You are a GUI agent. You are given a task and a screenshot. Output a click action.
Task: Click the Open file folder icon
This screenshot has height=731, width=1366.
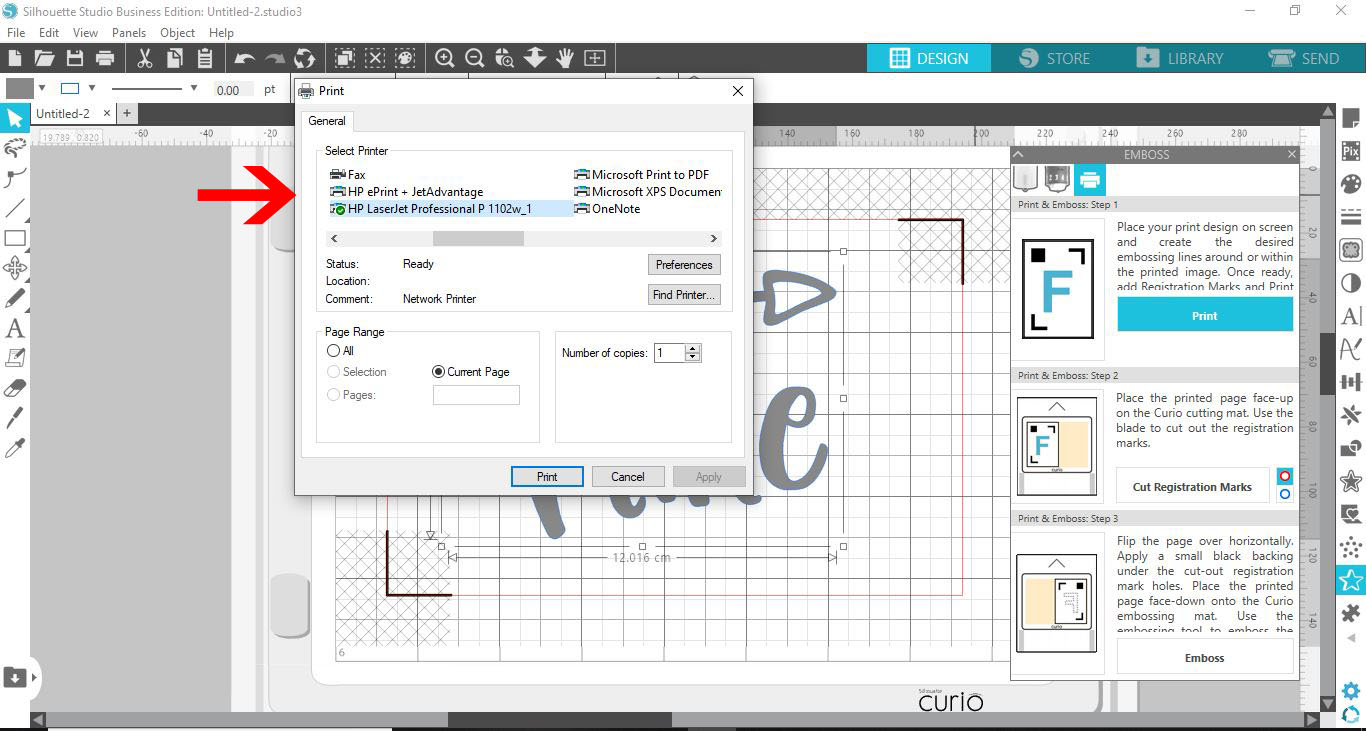point(44,58)
